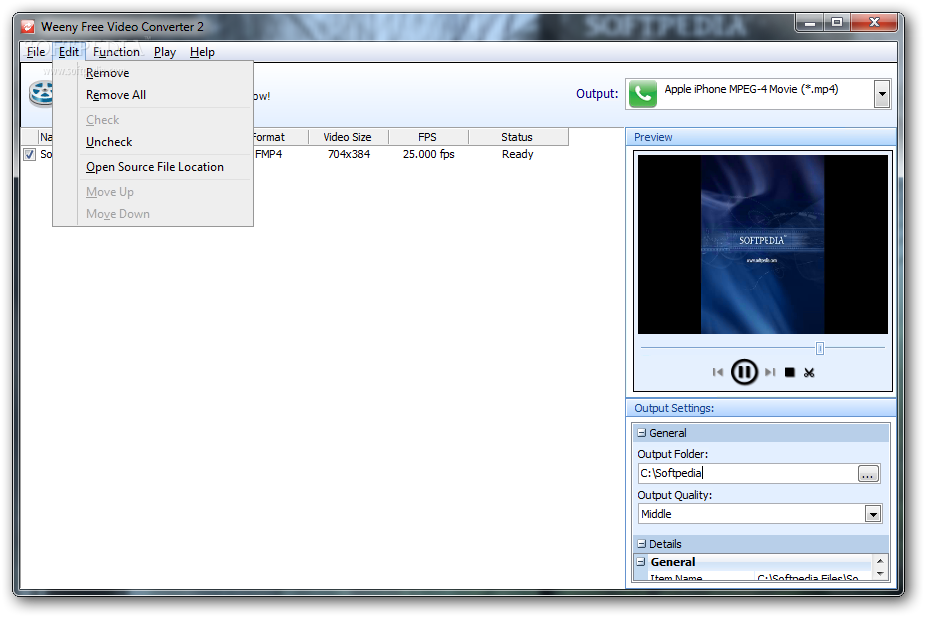
Task: Open the Function menu
Action: [x=116, y=52]
